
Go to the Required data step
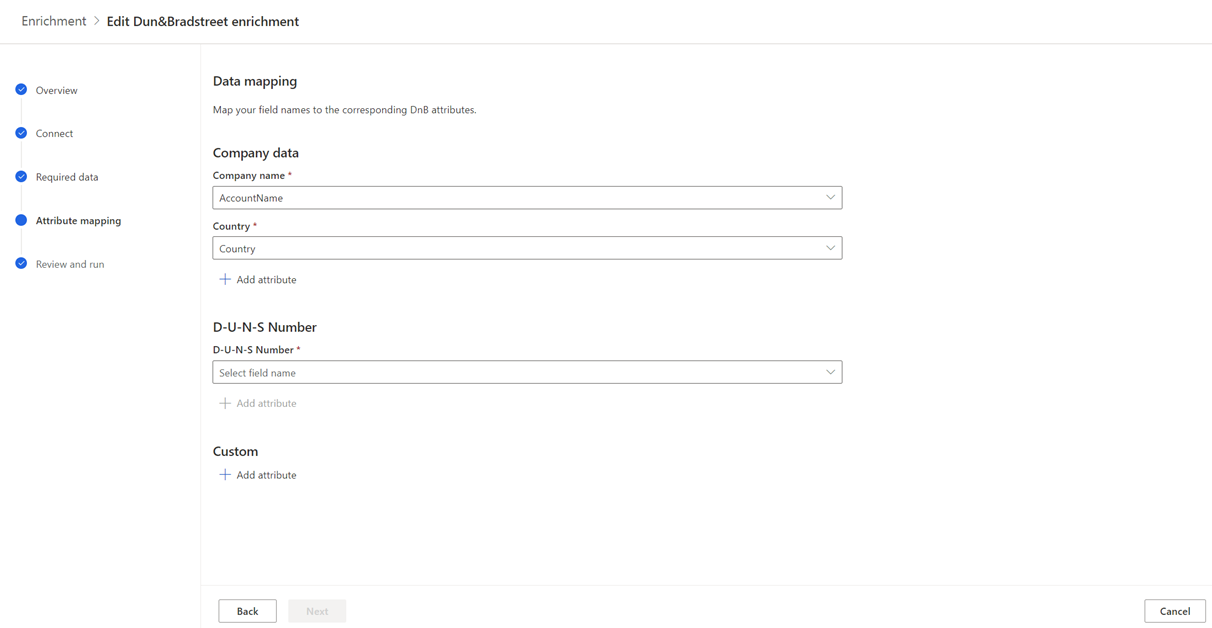tap(67, 177)
